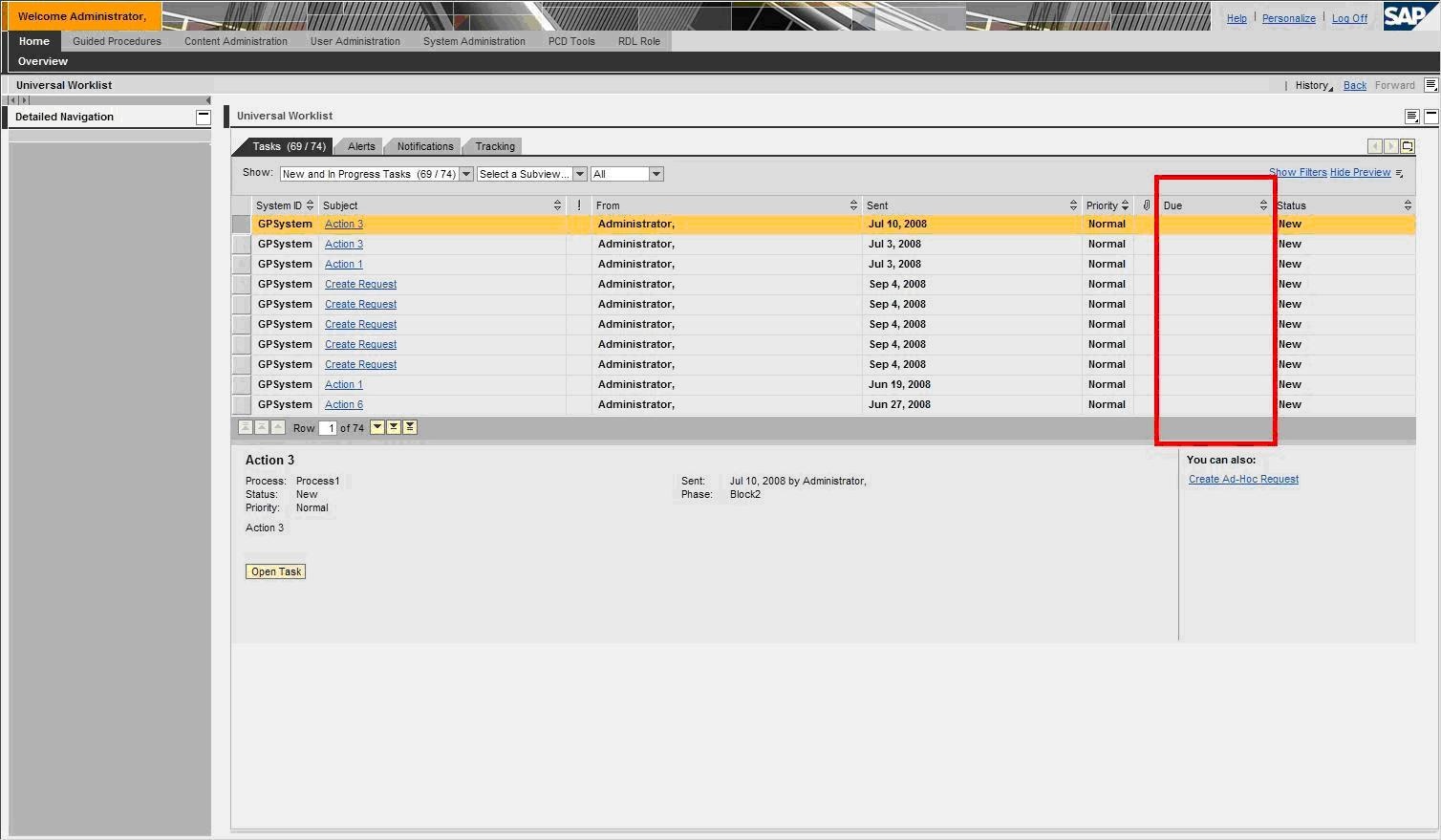Open the Help link
This screenshot has height=840, width=1441.
pyautogui.click(x=1237, y=18)
